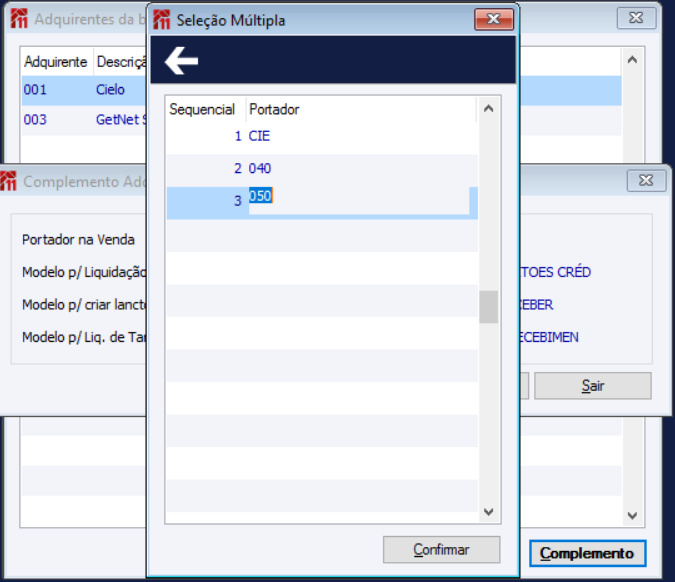Click scroll-down arrow in Adquirentes window list

(x=632, y=515)
